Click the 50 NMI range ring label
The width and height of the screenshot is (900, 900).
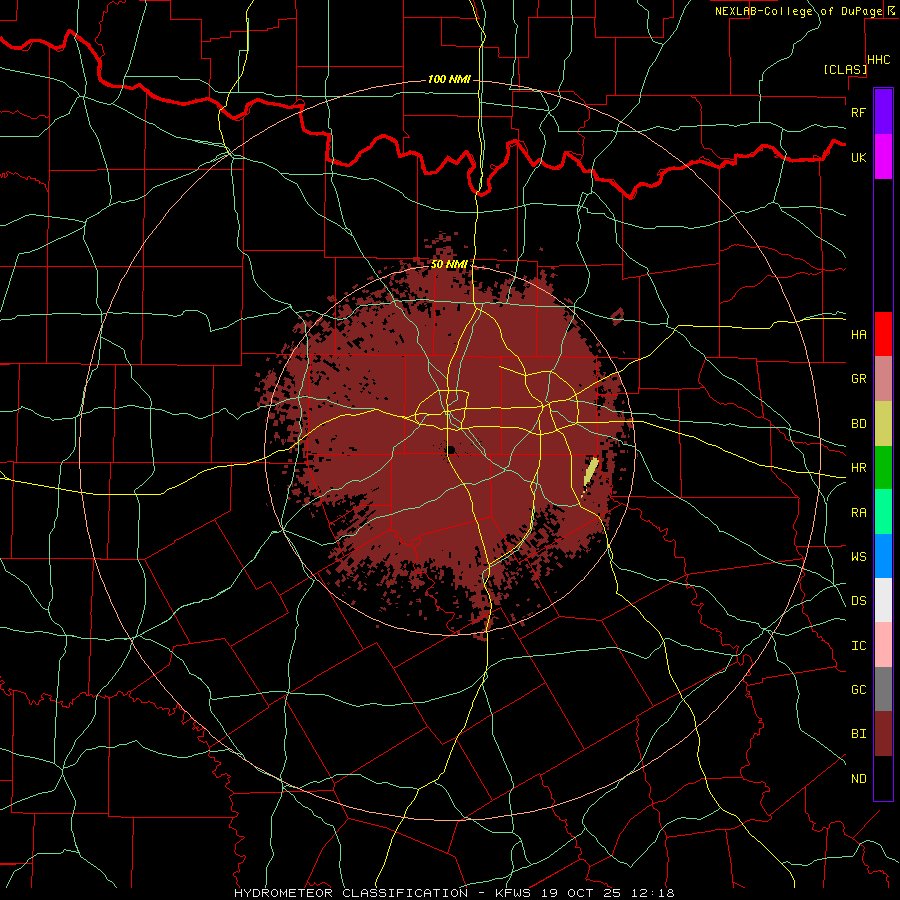pyautogui.click(x=449, y=264)
